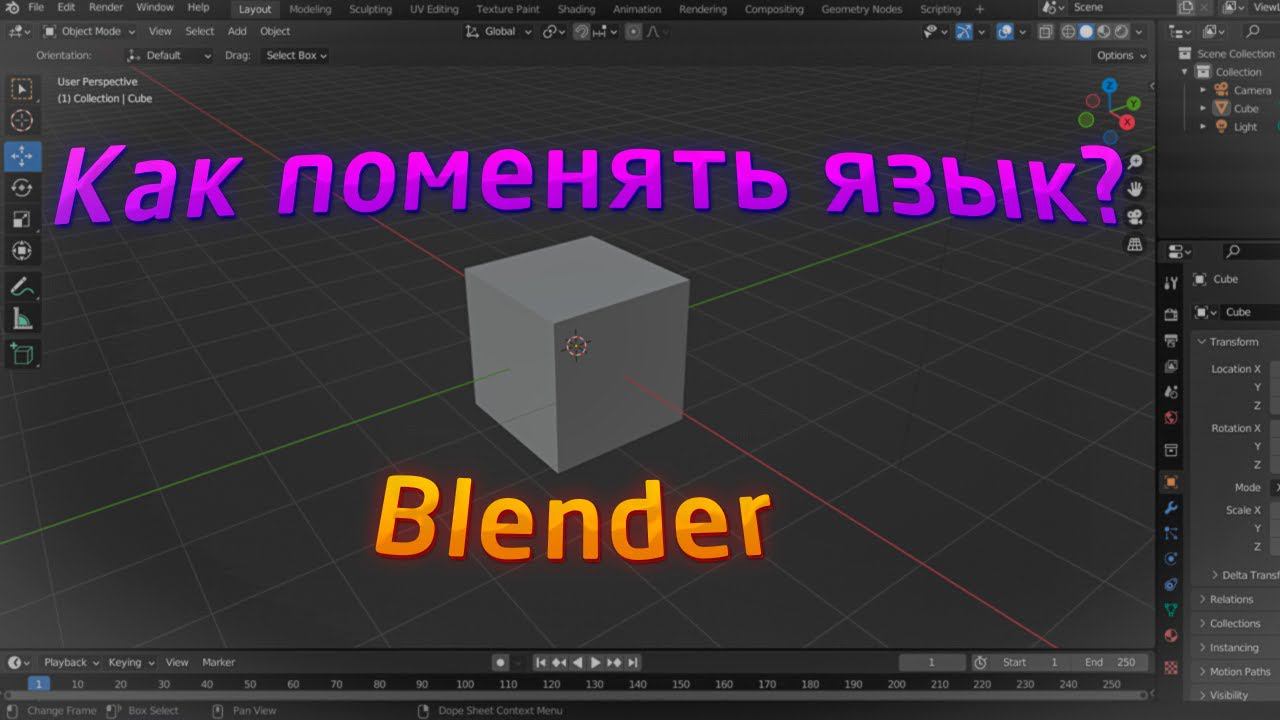Open the View Layer properties tab

[1171, 366]
